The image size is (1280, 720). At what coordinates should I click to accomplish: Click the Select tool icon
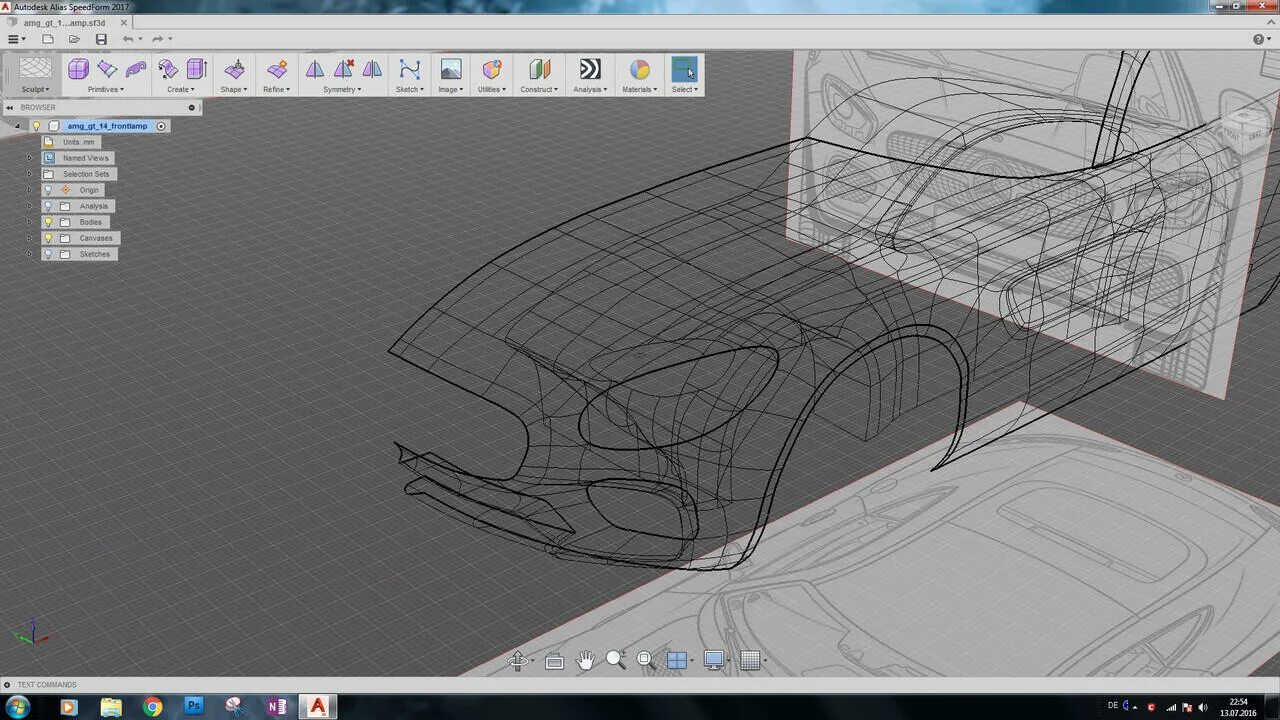tap(684, 69)
